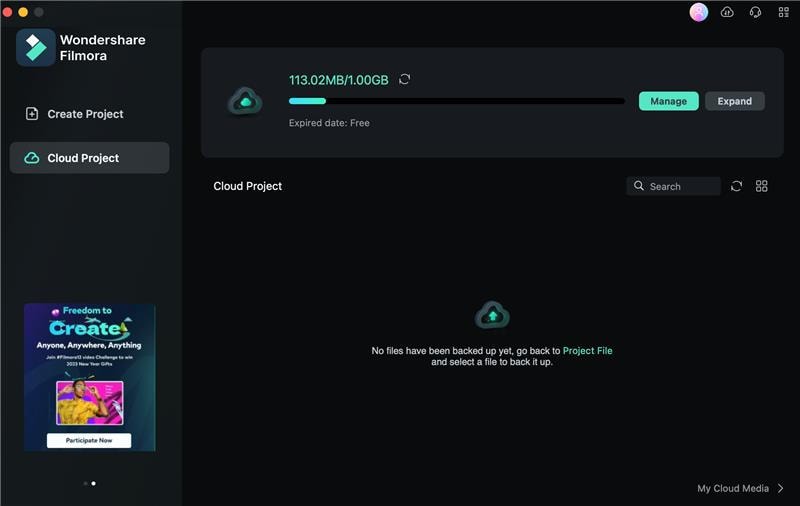Screen dimensions: 800x506
Task: Open the apps grid icon in title bar
Action: [x=784, y=12]
